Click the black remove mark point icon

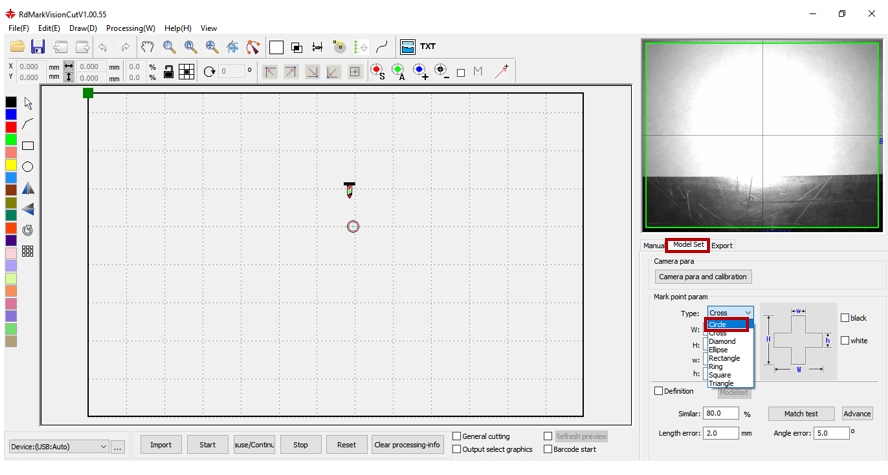[x=442, y=71]
